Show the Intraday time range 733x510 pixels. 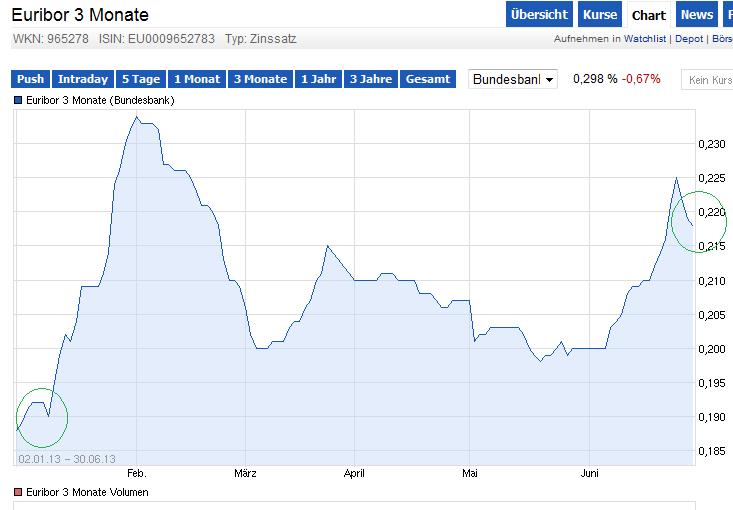(83, 79)
